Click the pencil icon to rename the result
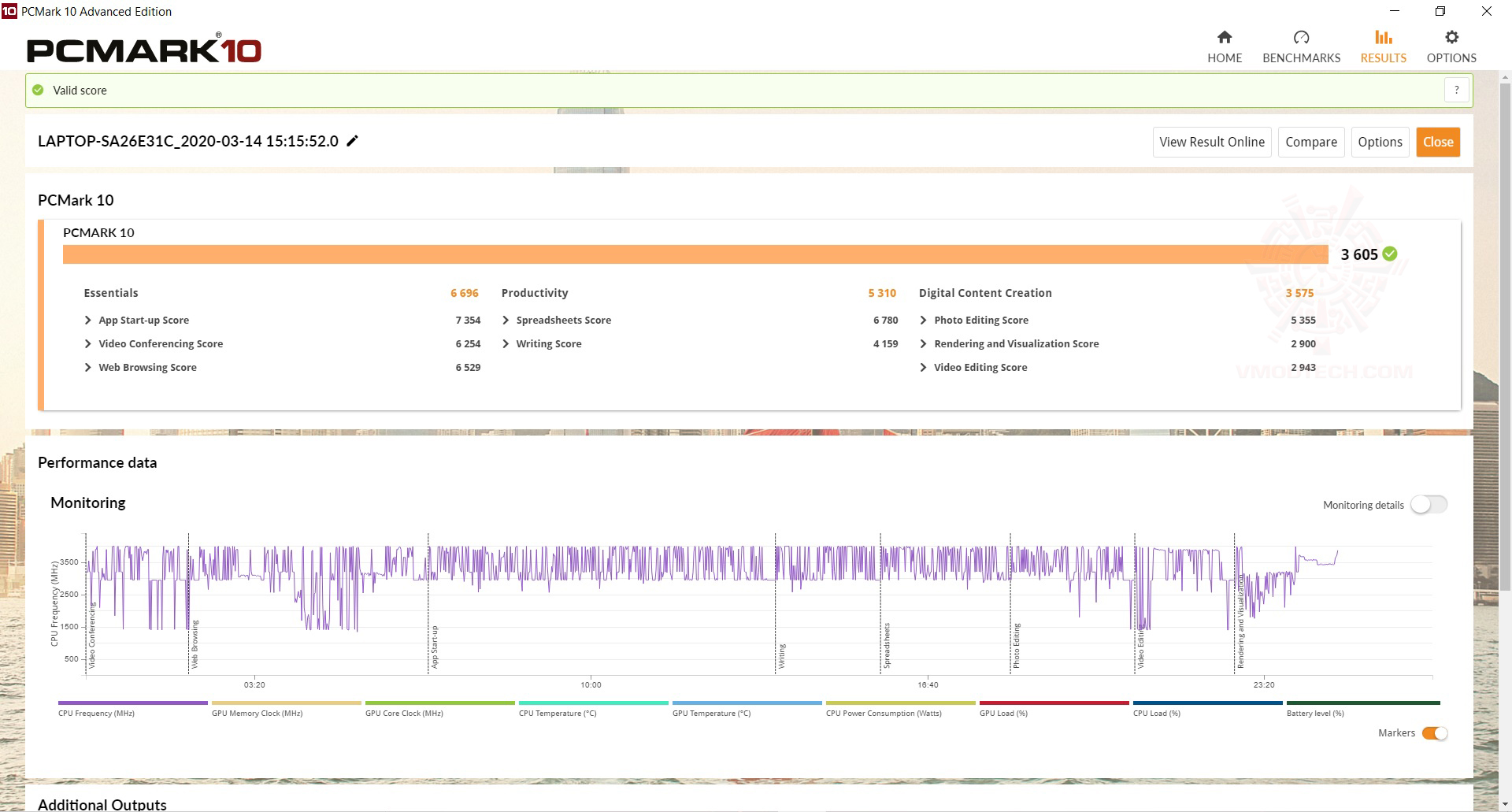1512x812 pixels. tap(353, 141)
